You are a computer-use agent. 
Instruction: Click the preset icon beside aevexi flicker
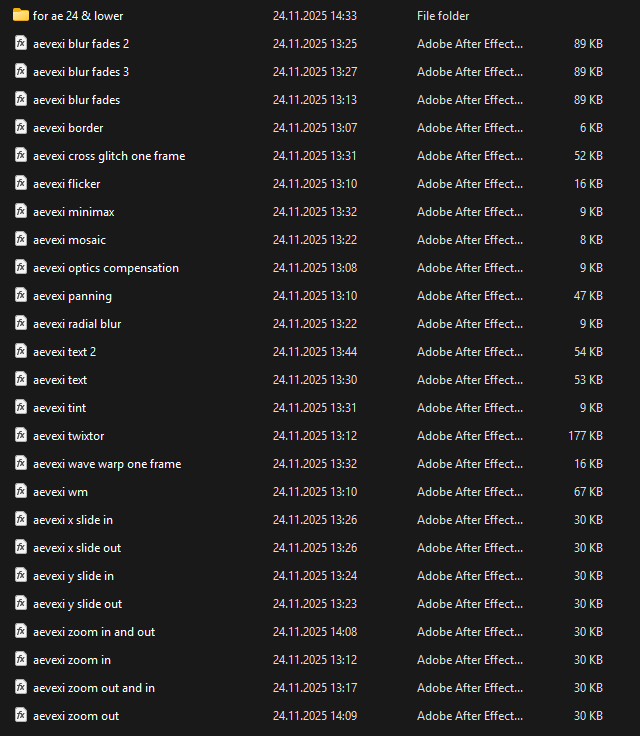(21, 184)
